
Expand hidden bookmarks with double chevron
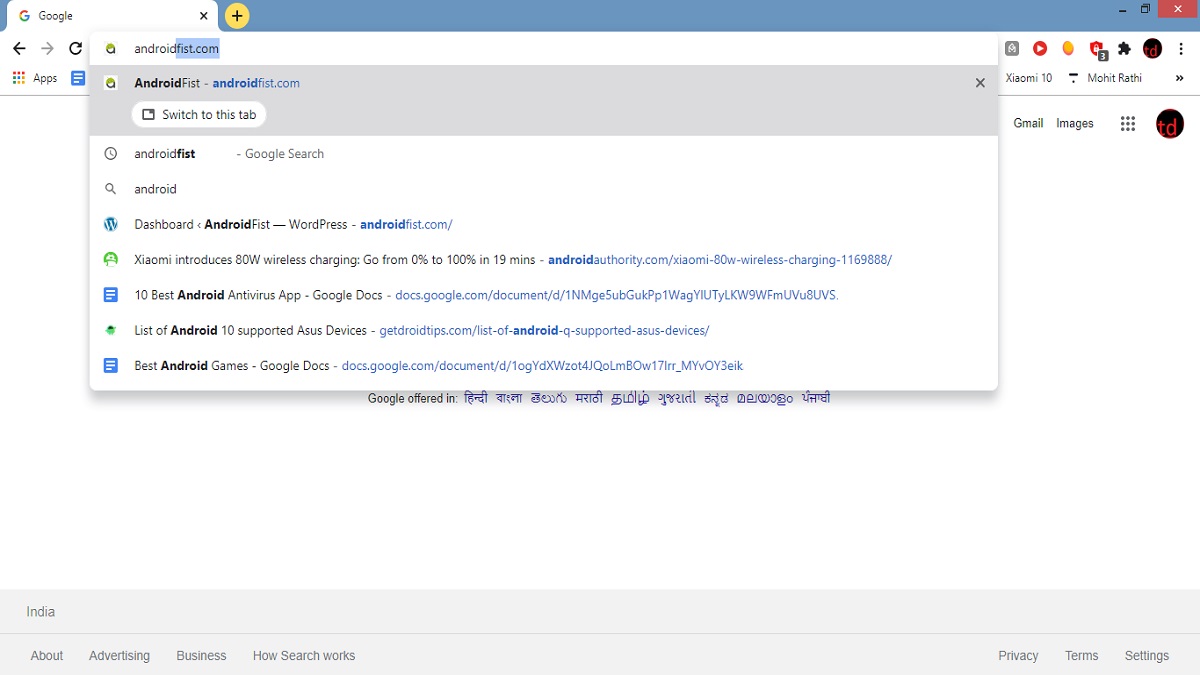tap(1179, 78)
